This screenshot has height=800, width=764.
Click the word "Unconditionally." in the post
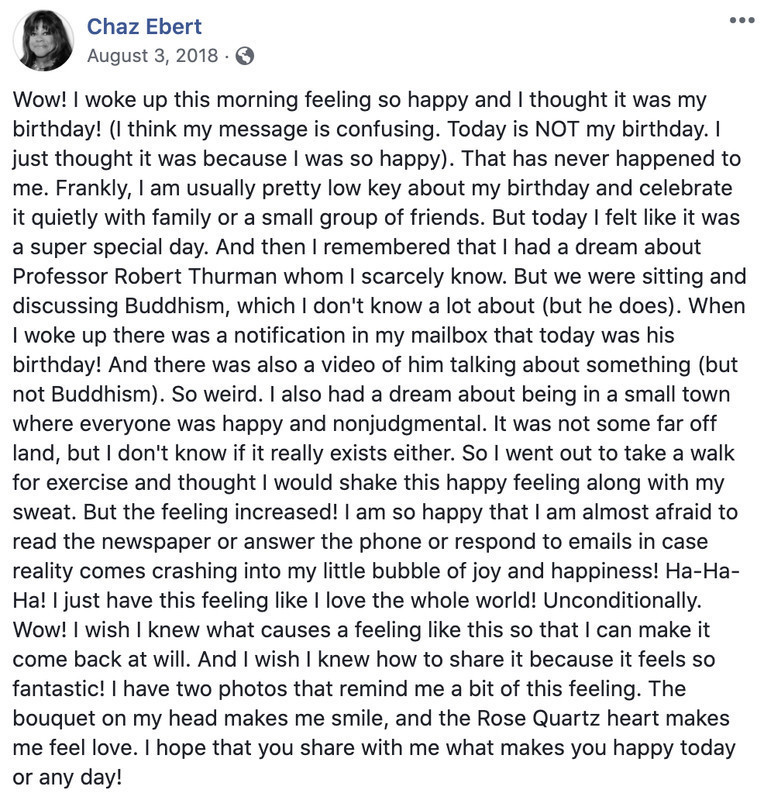point(622,601)
